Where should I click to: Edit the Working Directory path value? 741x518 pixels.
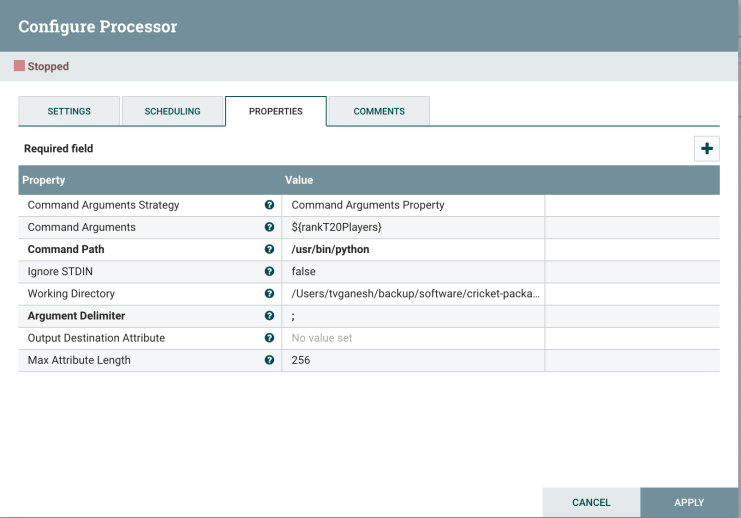(413, 294)
